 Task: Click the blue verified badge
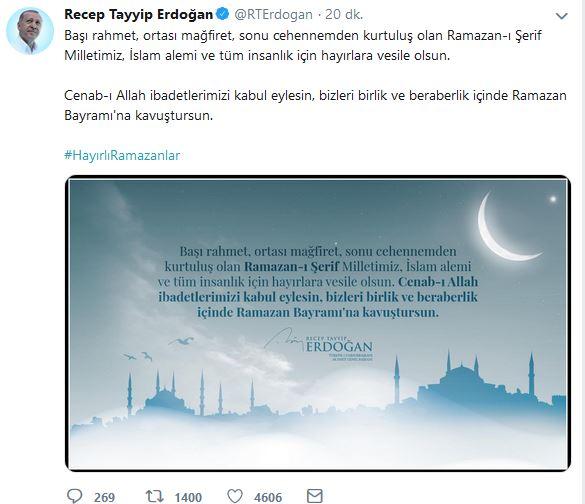click(223, 15)
